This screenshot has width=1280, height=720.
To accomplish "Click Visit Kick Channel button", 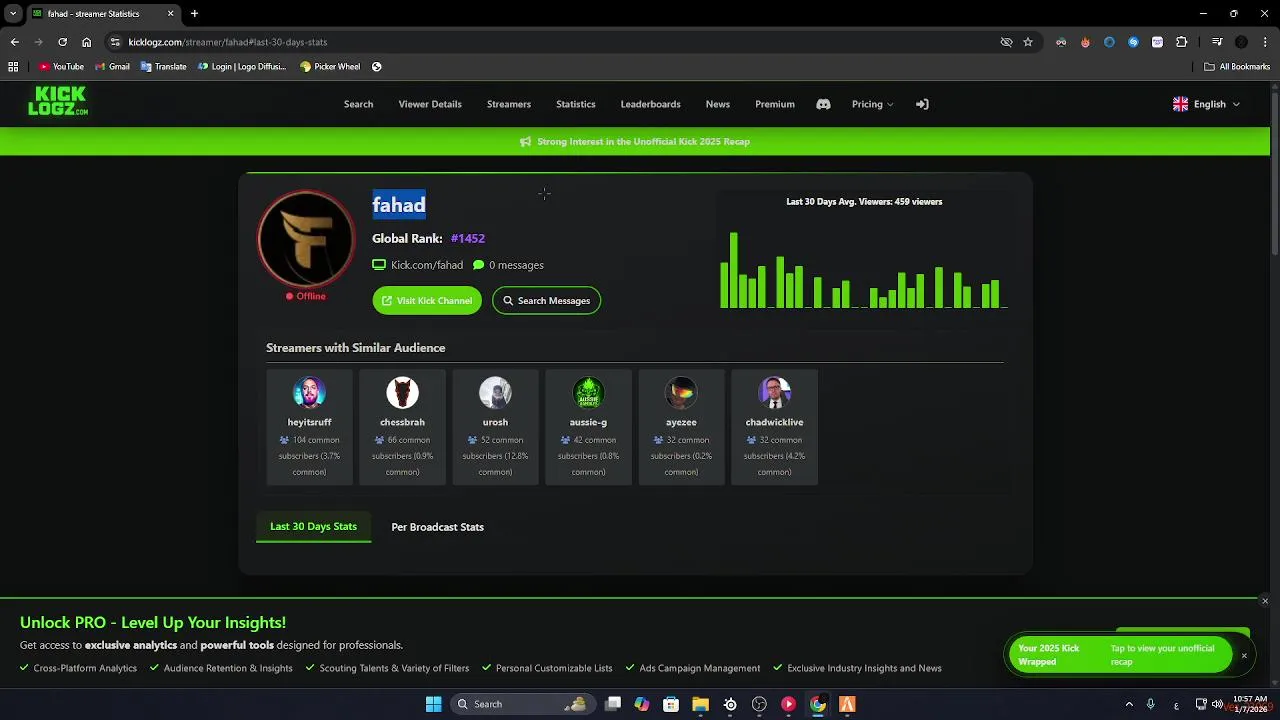I will 427,300.
